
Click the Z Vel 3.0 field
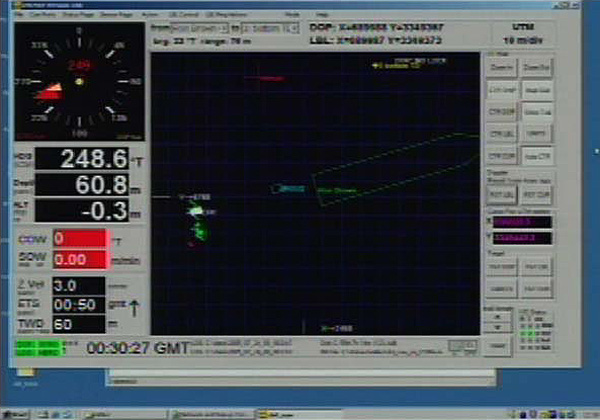click(79, 286)
